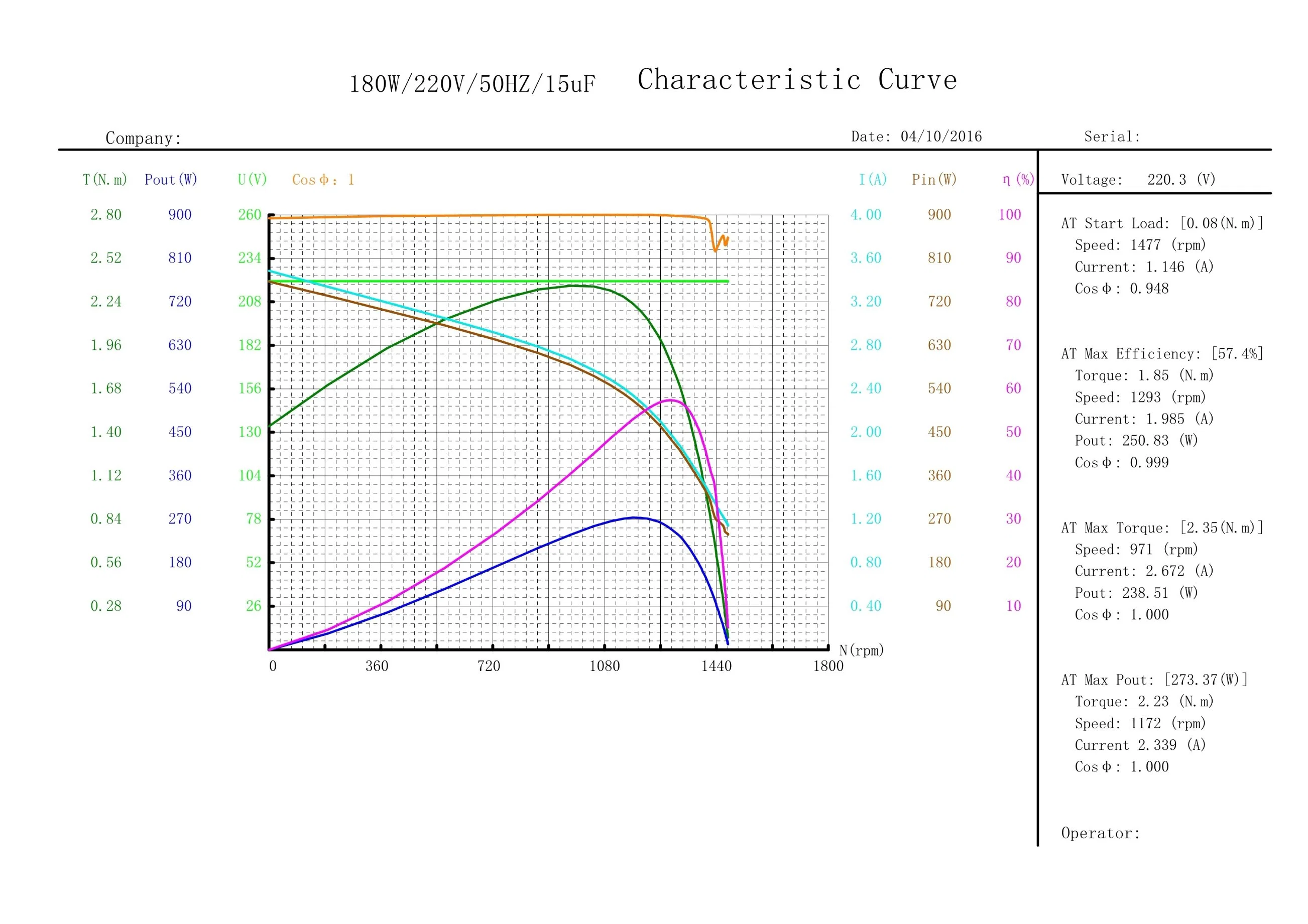The width and height of the screenshot is (1308, 924).
Task: Click "Pout: 238.51 (W)" value
Action: pos(1136,593)
